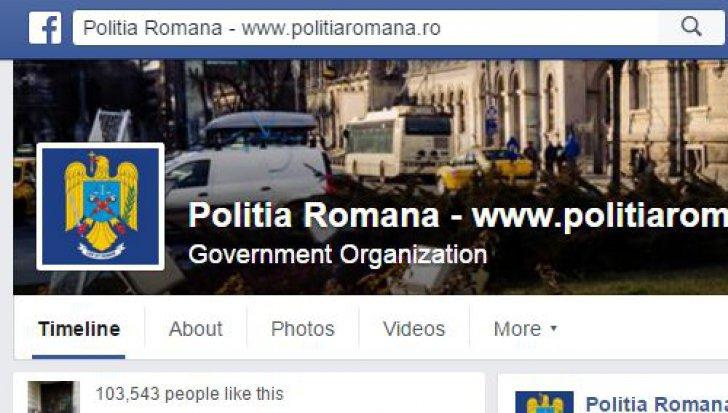Click the small arrow beside More

553,328
